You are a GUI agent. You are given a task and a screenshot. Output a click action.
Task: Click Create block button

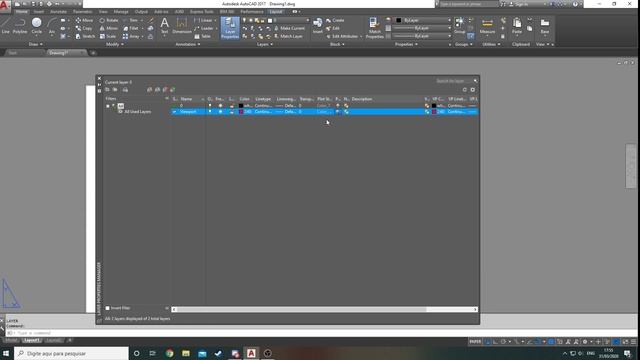click(x=335, y=20)
